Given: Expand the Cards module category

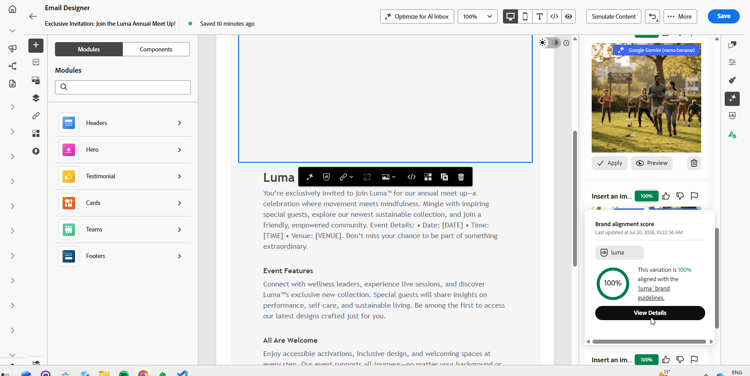Looking at the screenshot, I should (x=123, y=203).
